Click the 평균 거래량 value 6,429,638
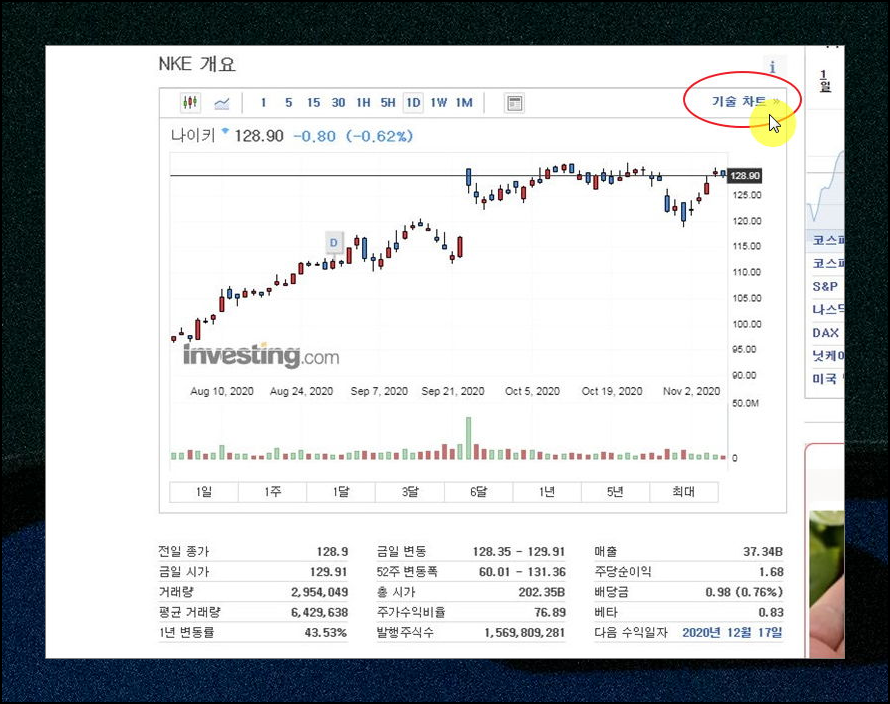Viewport: 890px width, 704px height. click(320, 613)
